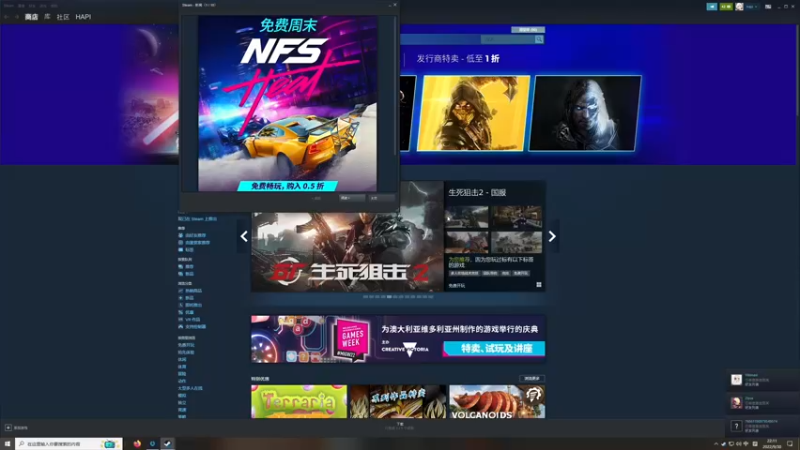Click the carousel previous arrow

tap(244, 236)
